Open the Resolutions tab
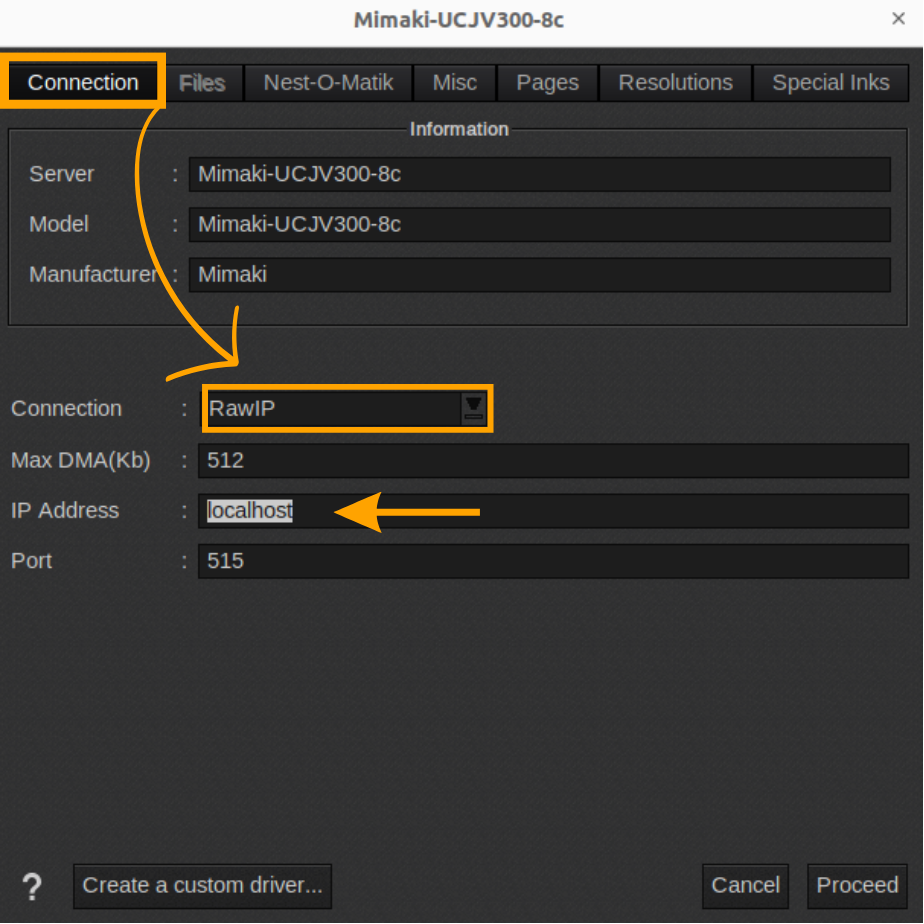The height and width of the screenshot is (924, 924). point(675,83)
